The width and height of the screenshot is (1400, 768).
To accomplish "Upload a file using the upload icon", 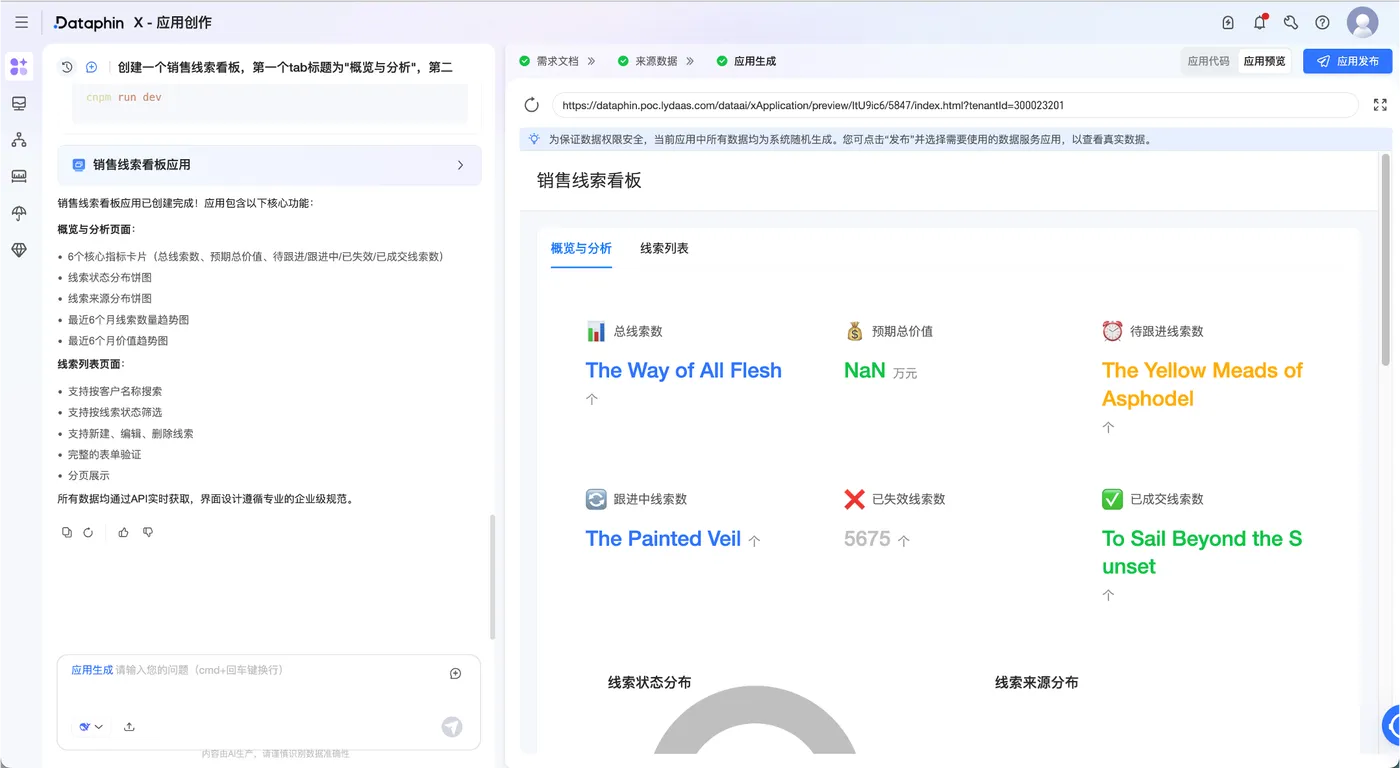I will pyautogui.click(x=129, y=727).
